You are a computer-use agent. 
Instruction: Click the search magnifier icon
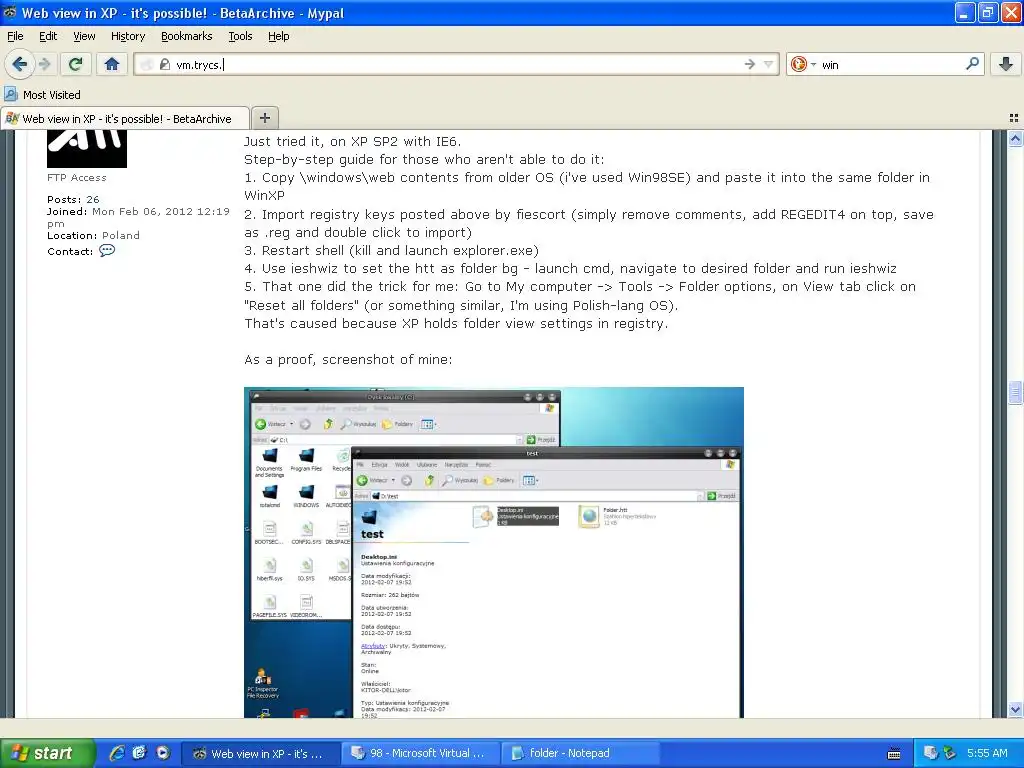tap(972, 64)
